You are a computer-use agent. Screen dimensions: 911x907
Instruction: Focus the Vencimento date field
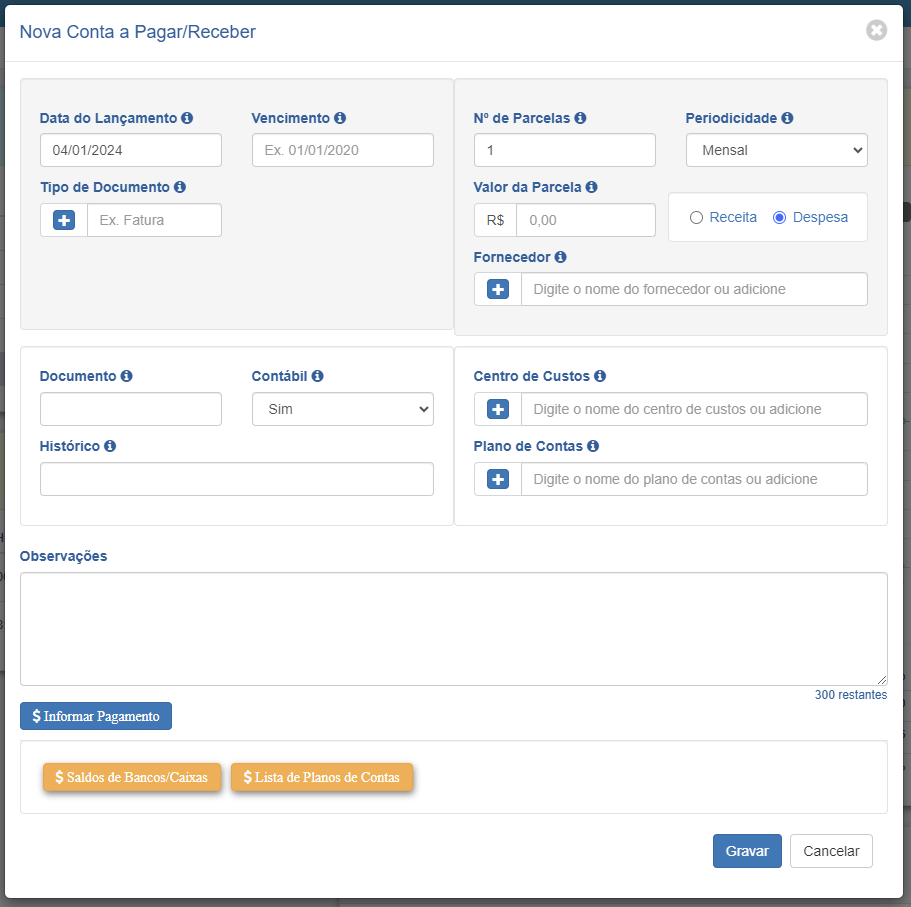tap(343, 150)
